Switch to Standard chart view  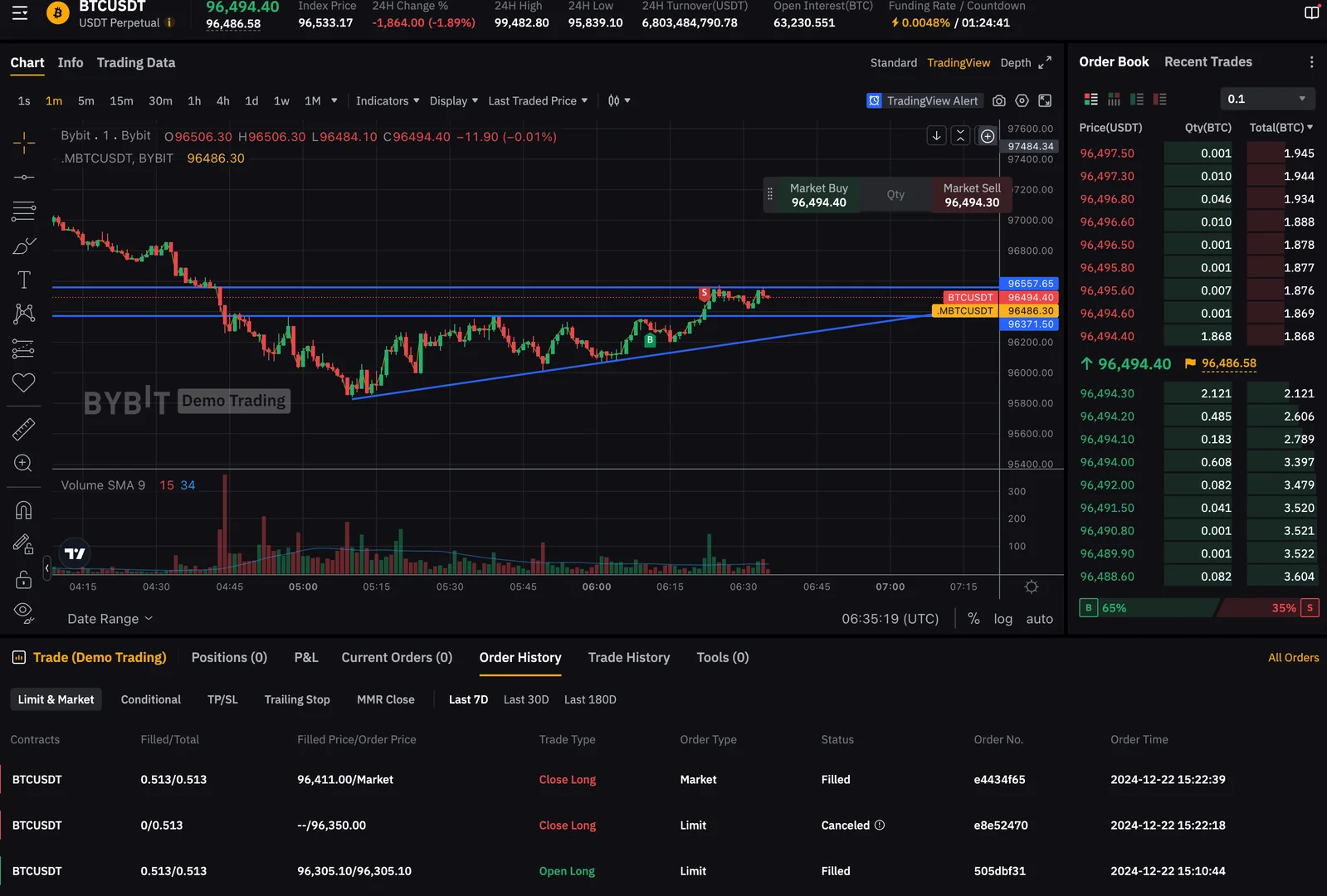point(894,62)
